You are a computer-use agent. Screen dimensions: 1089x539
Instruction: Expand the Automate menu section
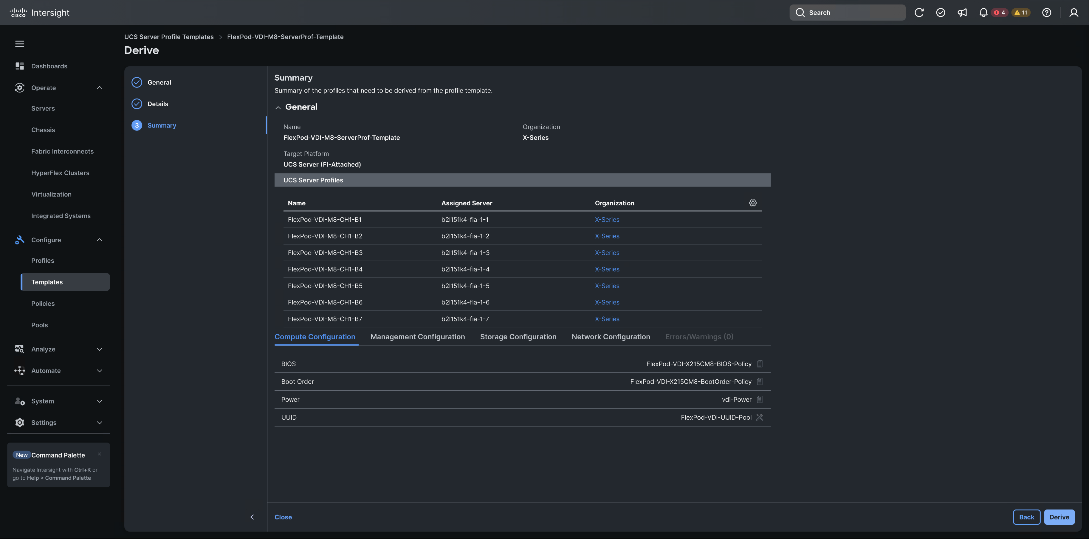(99, 370)
